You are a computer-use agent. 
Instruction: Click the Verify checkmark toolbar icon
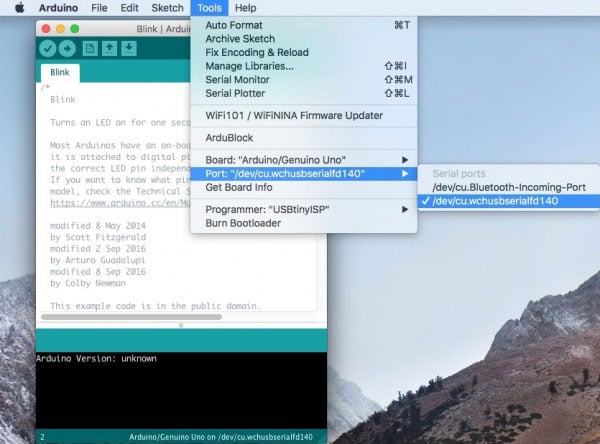[x=47, y=49]
